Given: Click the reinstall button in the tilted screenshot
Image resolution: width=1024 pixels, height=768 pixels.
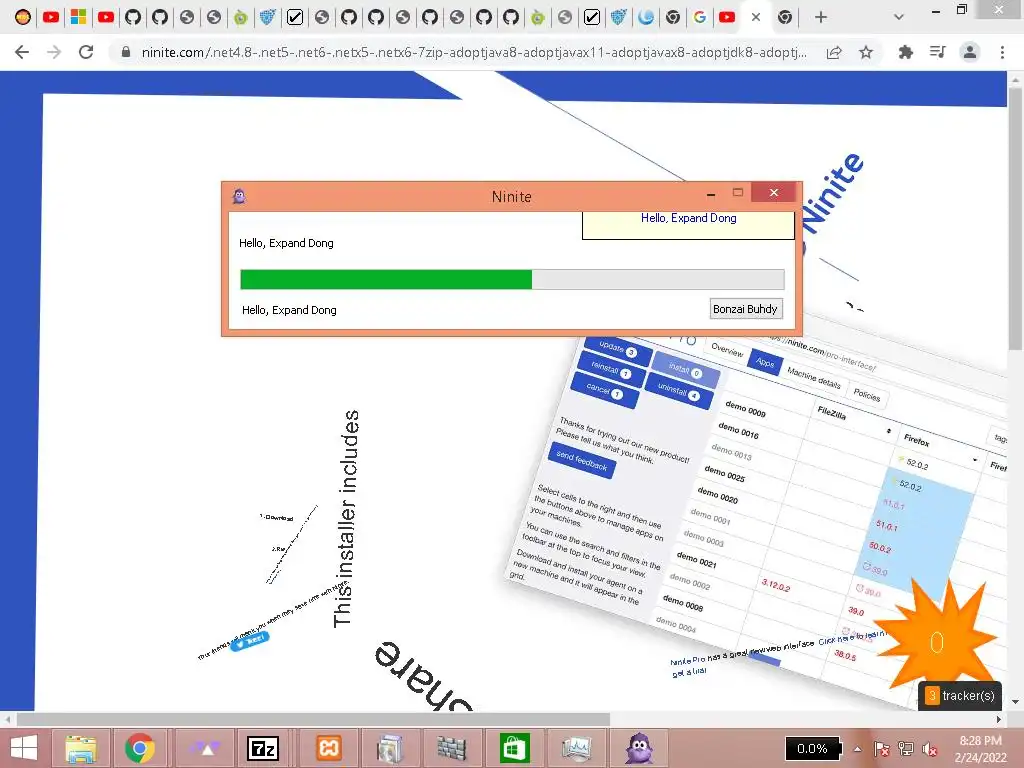Looking at the screenshot, I should [611, 370].
